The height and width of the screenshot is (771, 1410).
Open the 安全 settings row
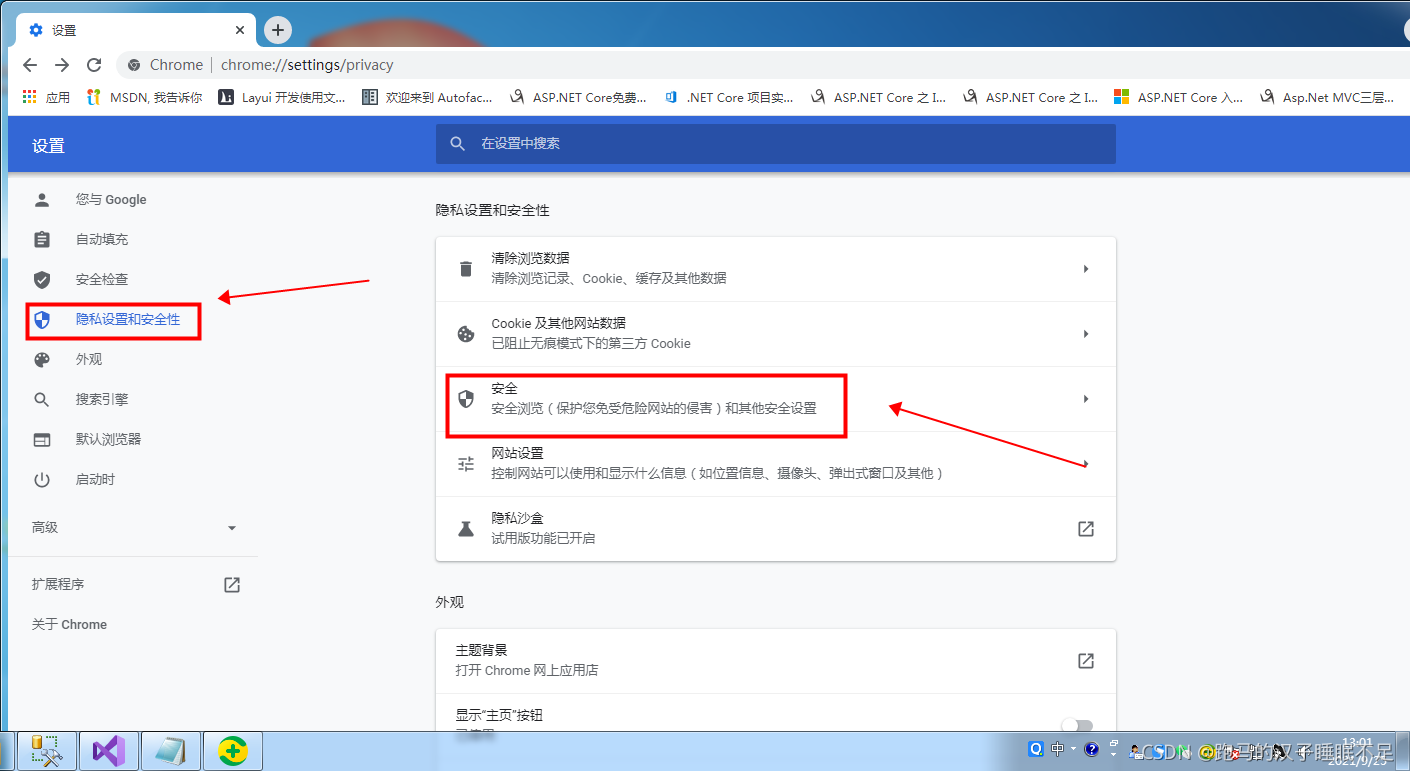tap(775, 399)
